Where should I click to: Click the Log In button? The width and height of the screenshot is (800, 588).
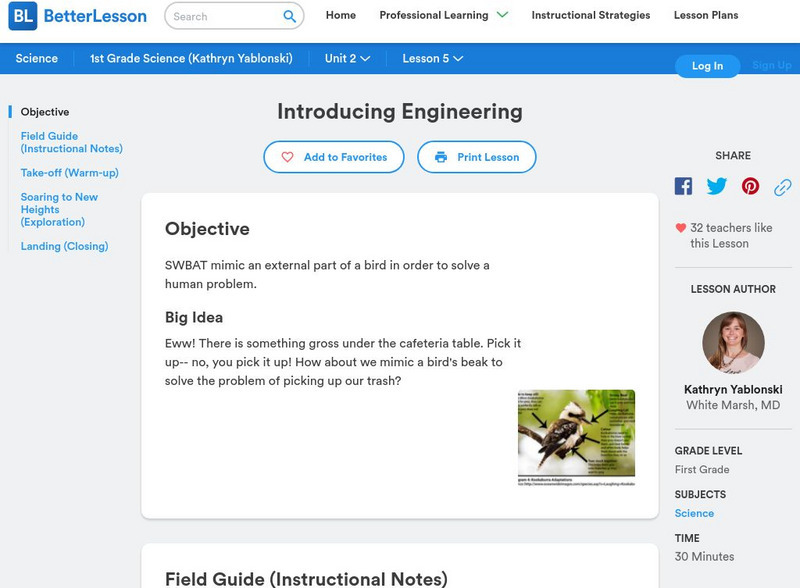707,66
